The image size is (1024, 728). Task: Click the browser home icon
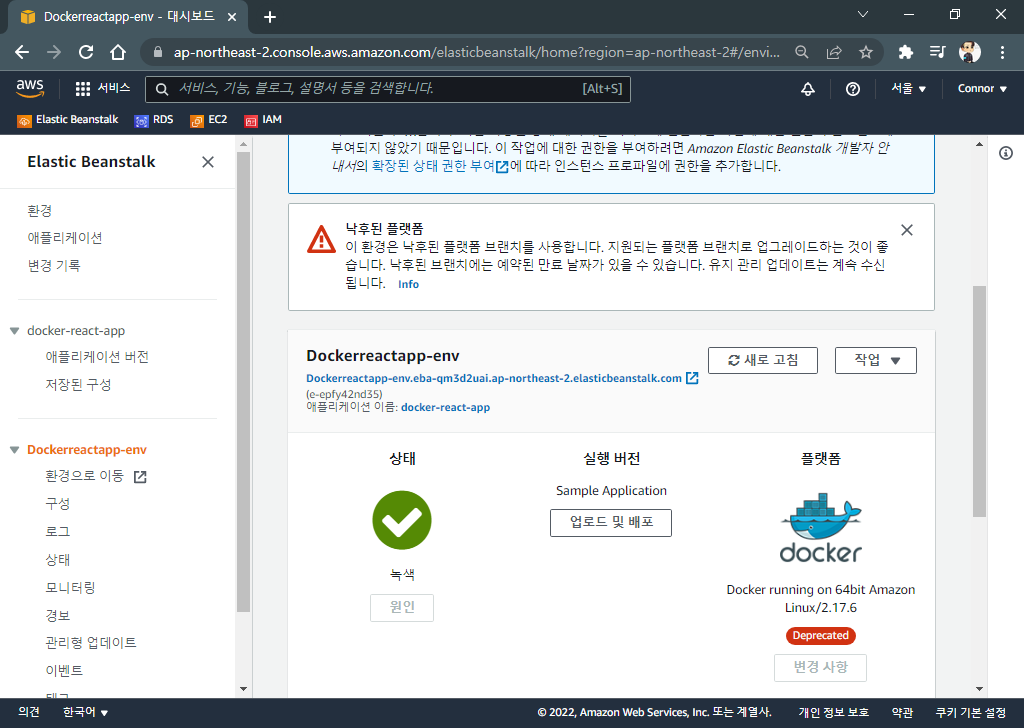click(x=118, y=52)
